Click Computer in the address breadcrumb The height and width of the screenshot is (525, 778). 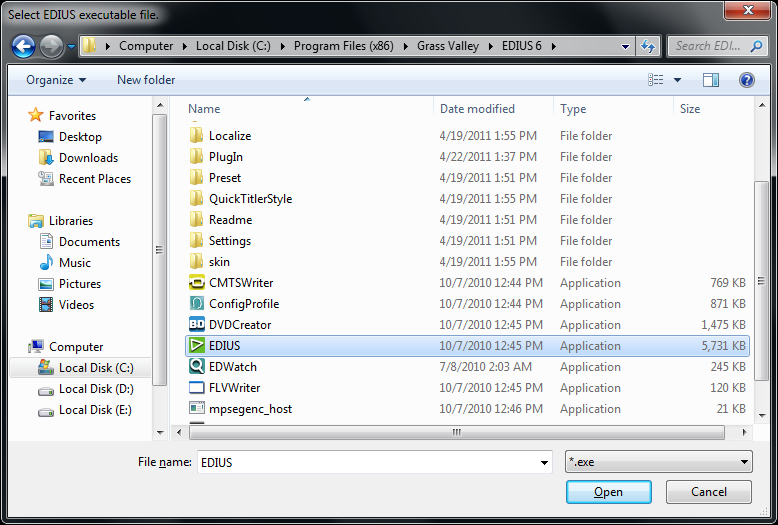146,46
